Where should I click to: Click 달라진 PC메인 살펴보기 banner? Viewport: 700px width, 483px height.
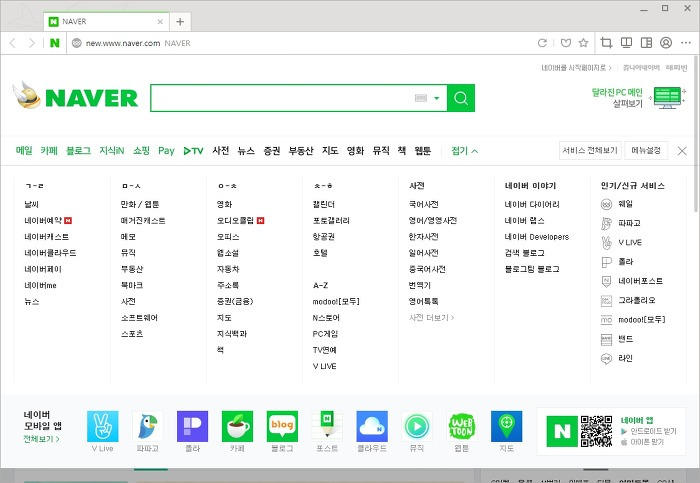(x=639, y=97)
